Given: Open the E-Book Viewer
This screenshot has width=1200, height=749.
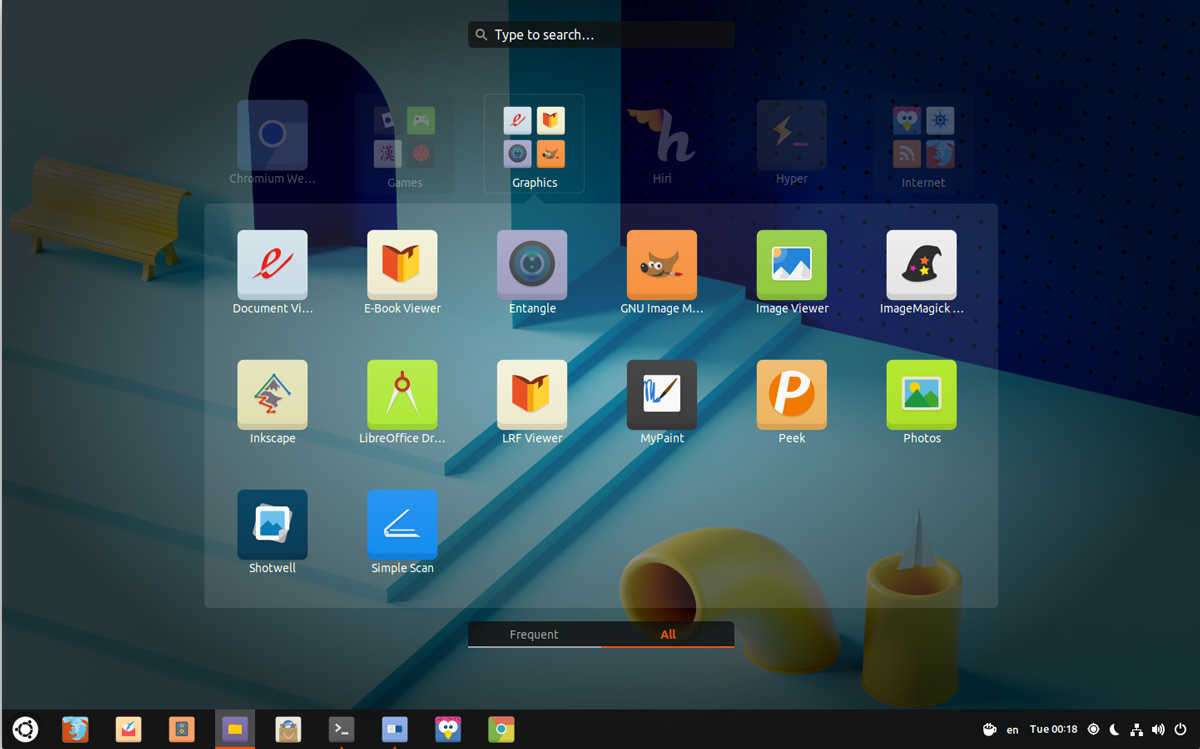Looking at the screenshot, I should point(402,264).
